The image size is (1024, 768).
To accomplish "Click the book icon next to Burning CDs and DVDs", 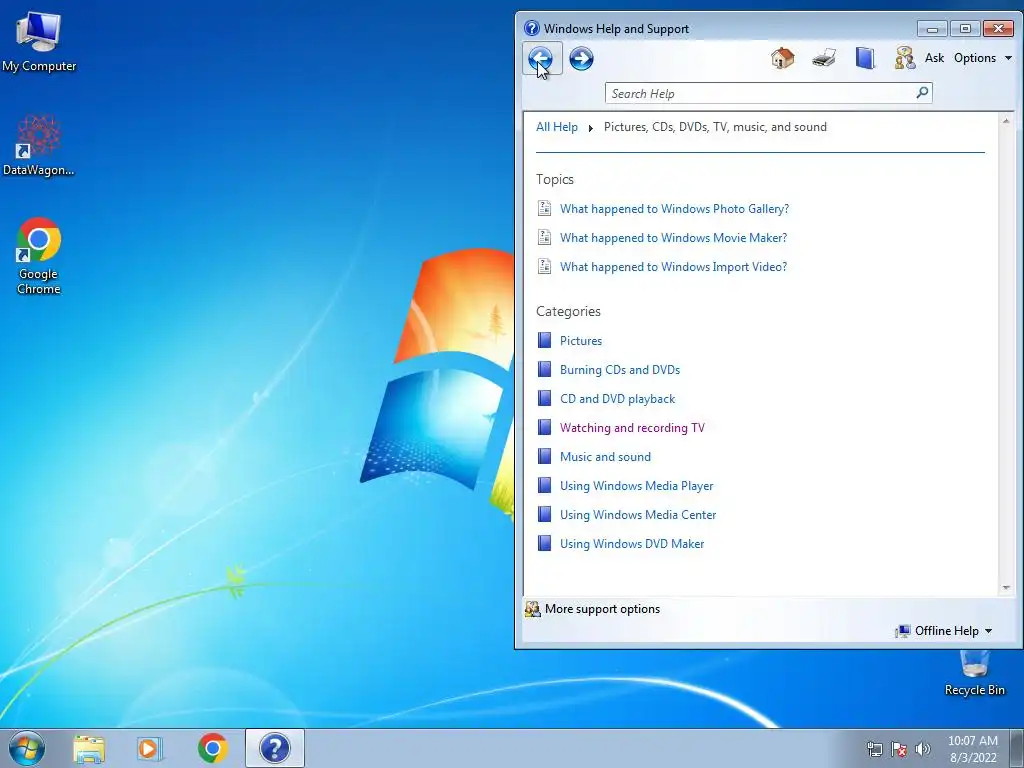I will (544, 369).
